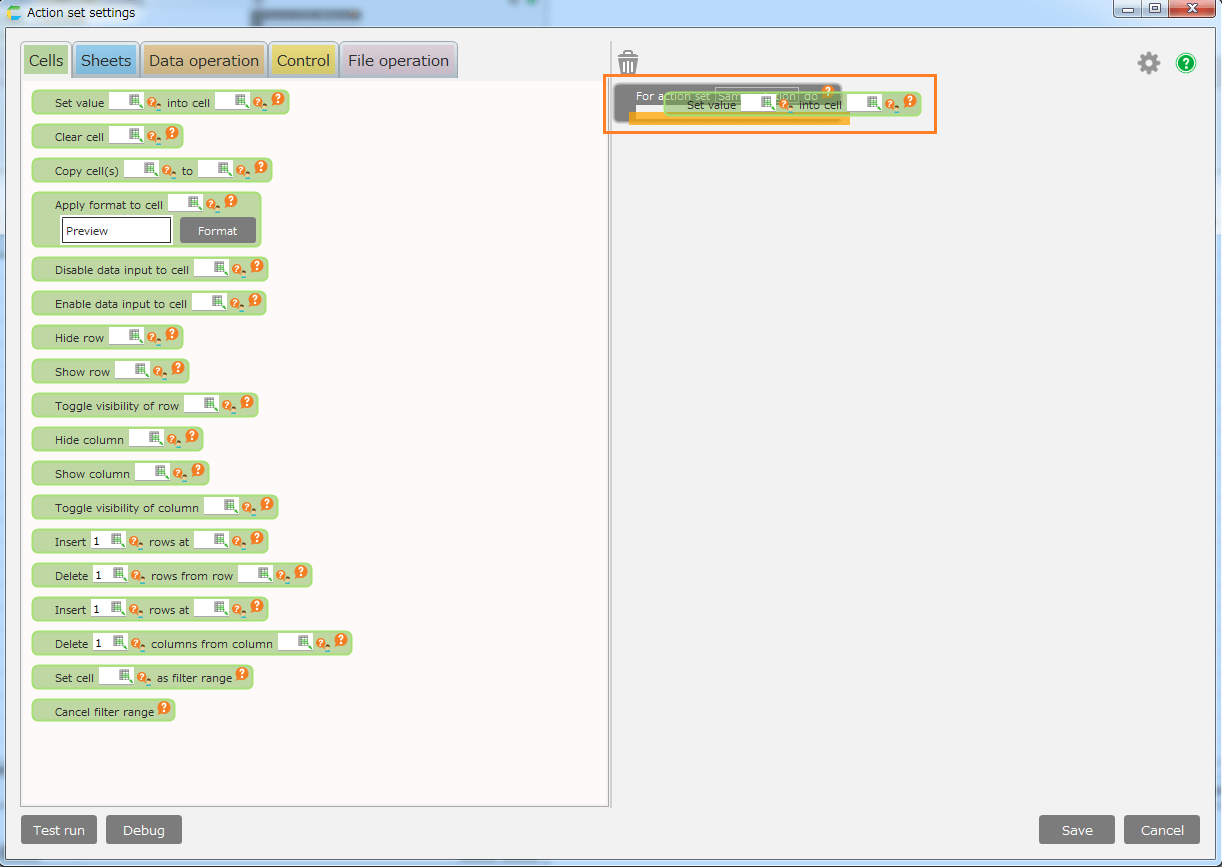This screenshot has height=867, width=1222.
Task: Click the Save button
Action: [x=1077, y=830]
